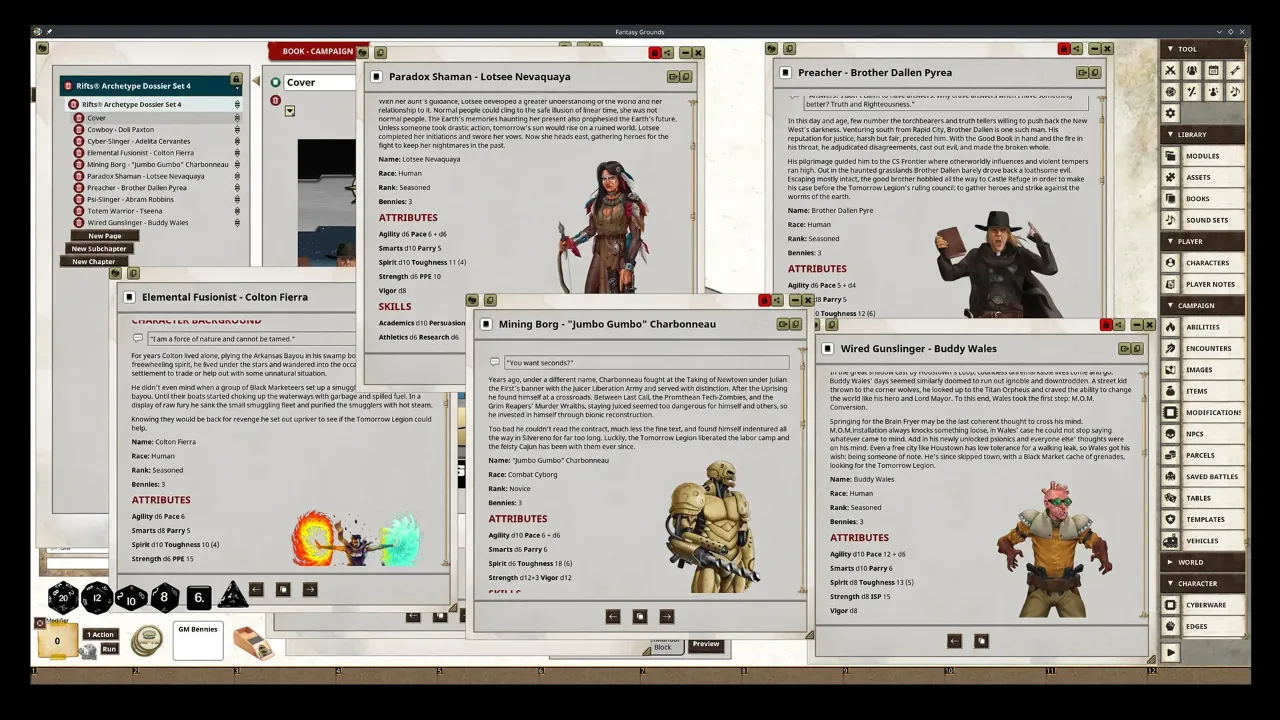The image size is (1280, 720).
Task: Click the card deck shoe icon
Action: point(253,642)
